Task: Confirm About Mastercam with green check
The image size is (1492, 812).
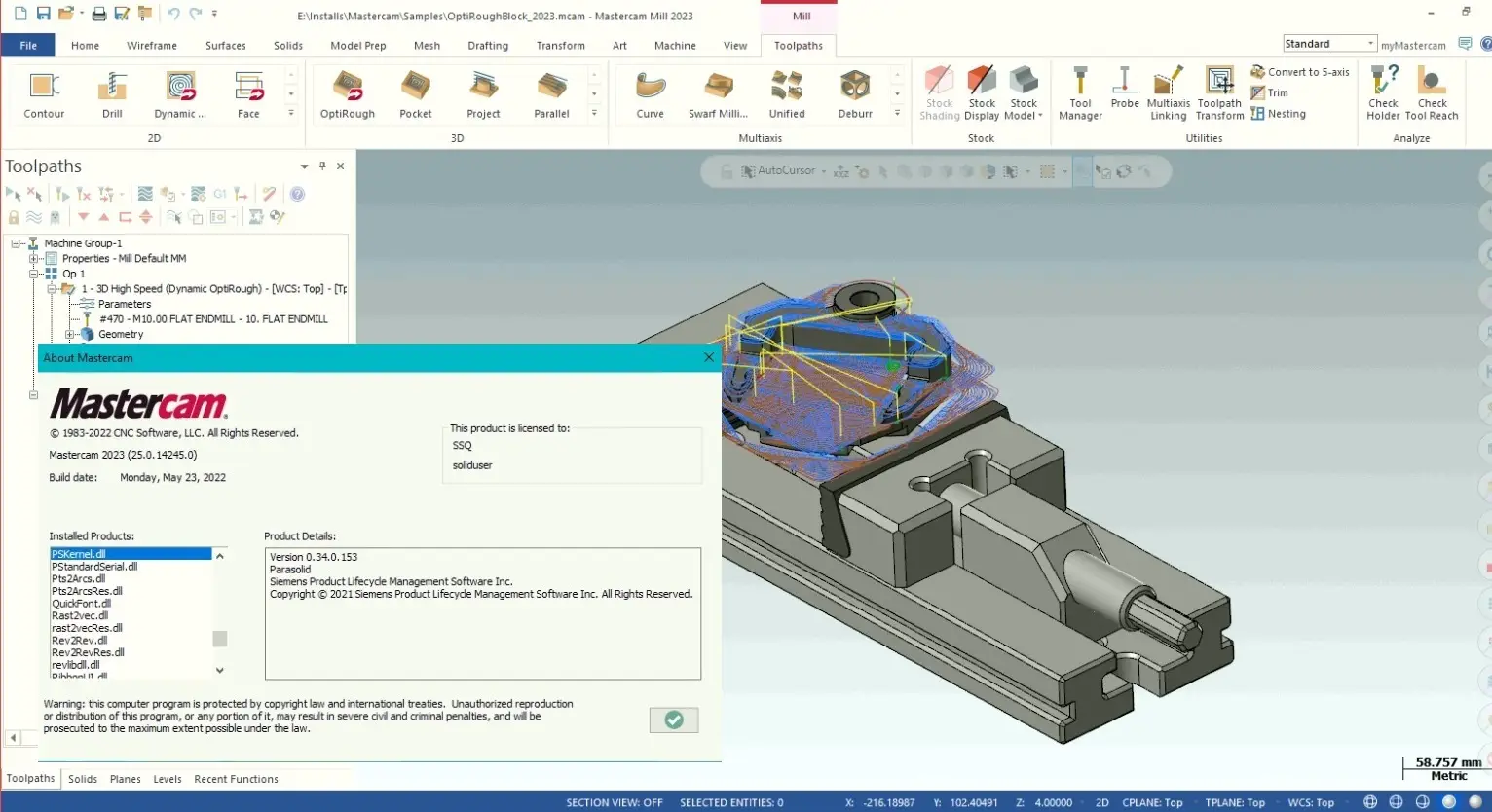Action: [674, 720]
